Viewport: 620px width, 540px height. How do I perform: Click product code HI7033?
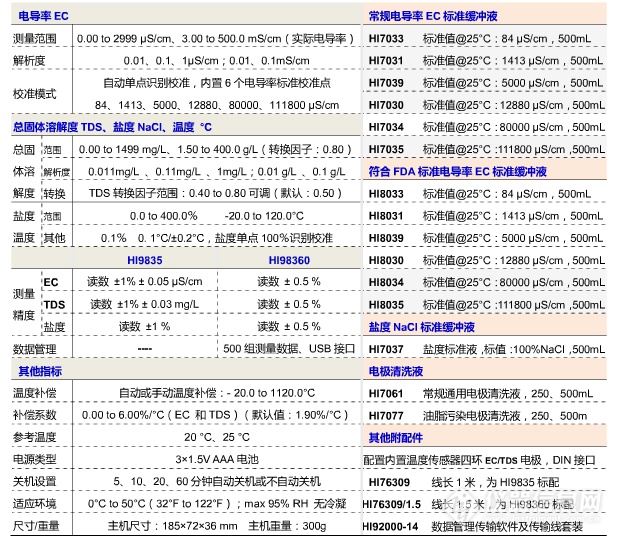click(x=386, y=39)
